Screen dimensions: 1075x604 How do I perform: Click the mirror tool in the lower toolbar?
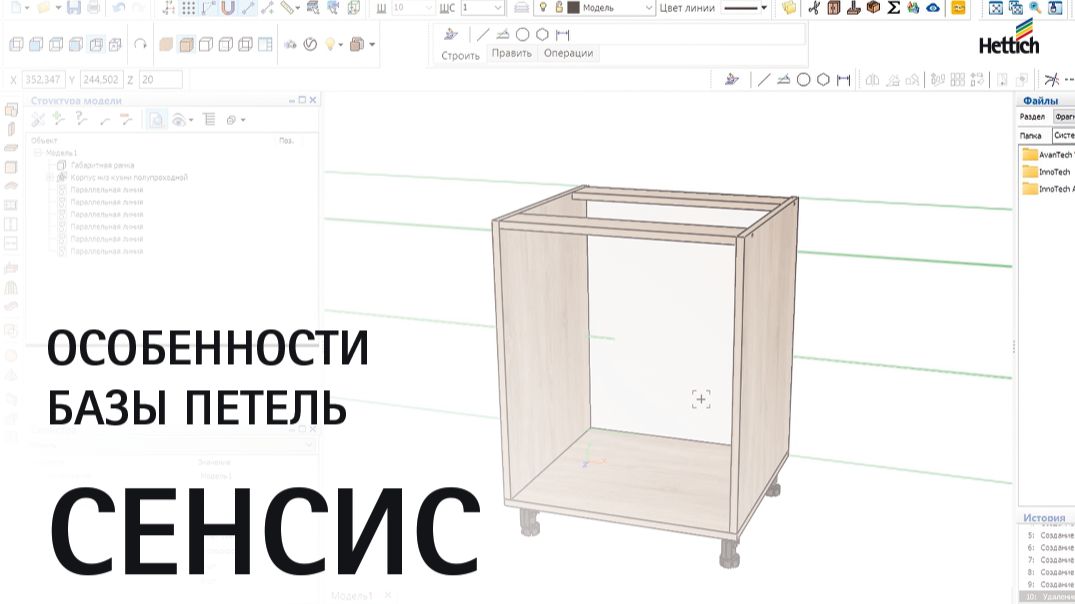click(872, 80)
